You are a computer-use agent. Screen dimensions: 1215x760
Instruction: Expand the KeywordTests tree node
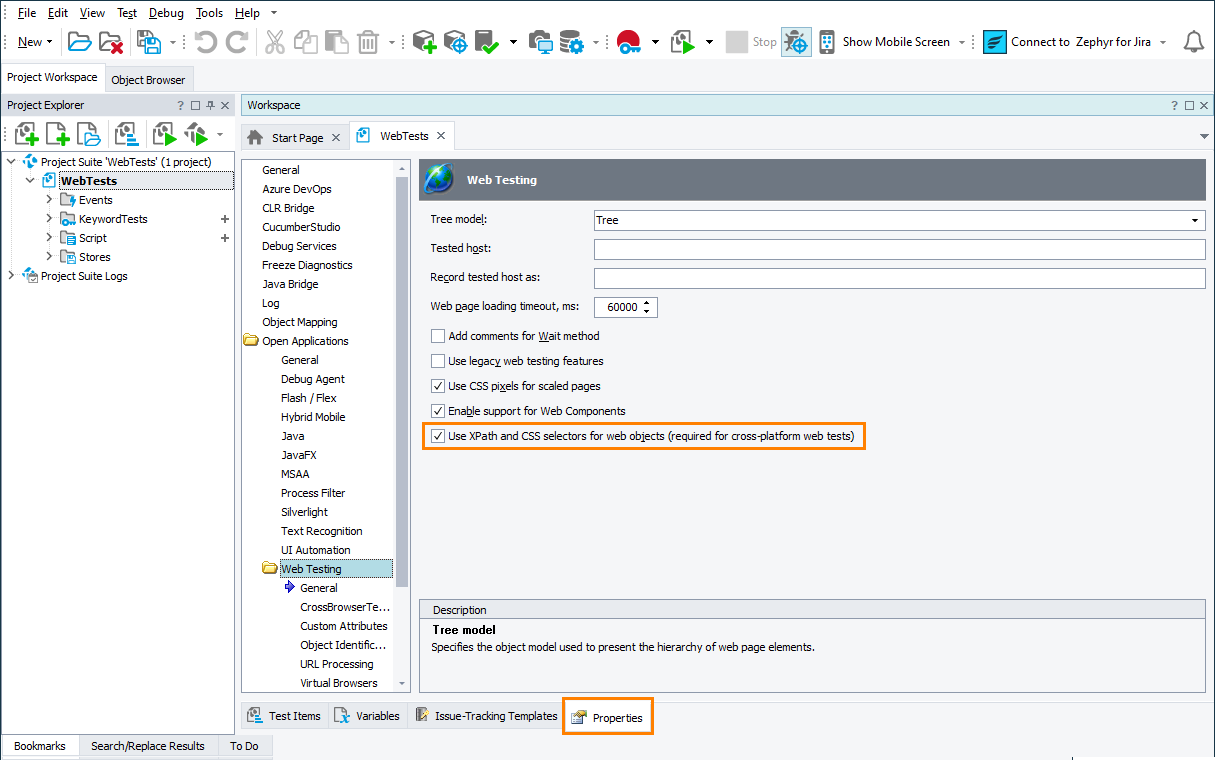point(49,219)
